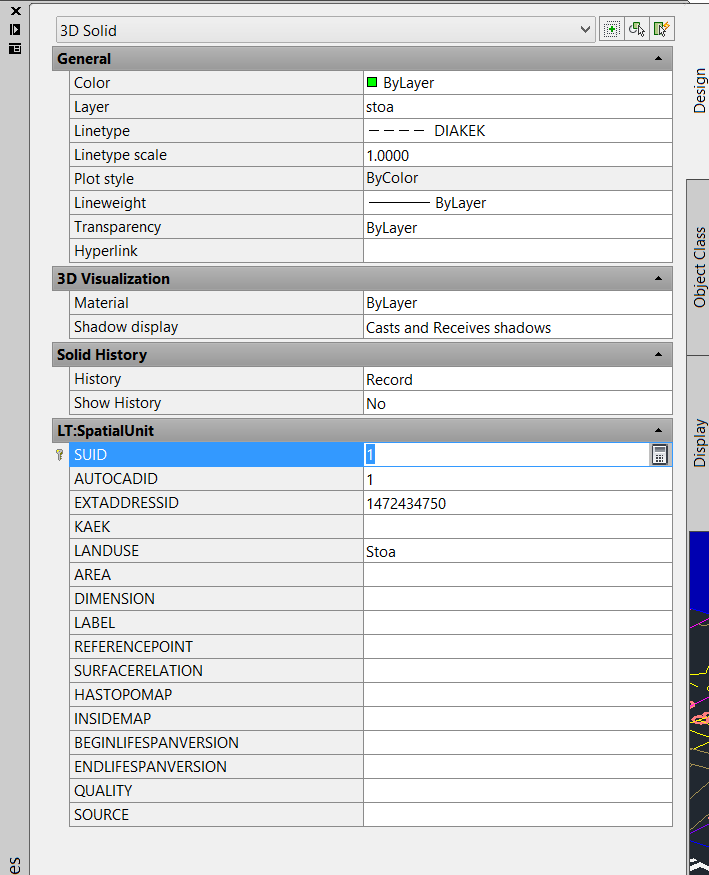The height and width of the screenshot is (875, 709).
Task: Open the 3D Solid object type dropdown
Action: tap(324, 30)
